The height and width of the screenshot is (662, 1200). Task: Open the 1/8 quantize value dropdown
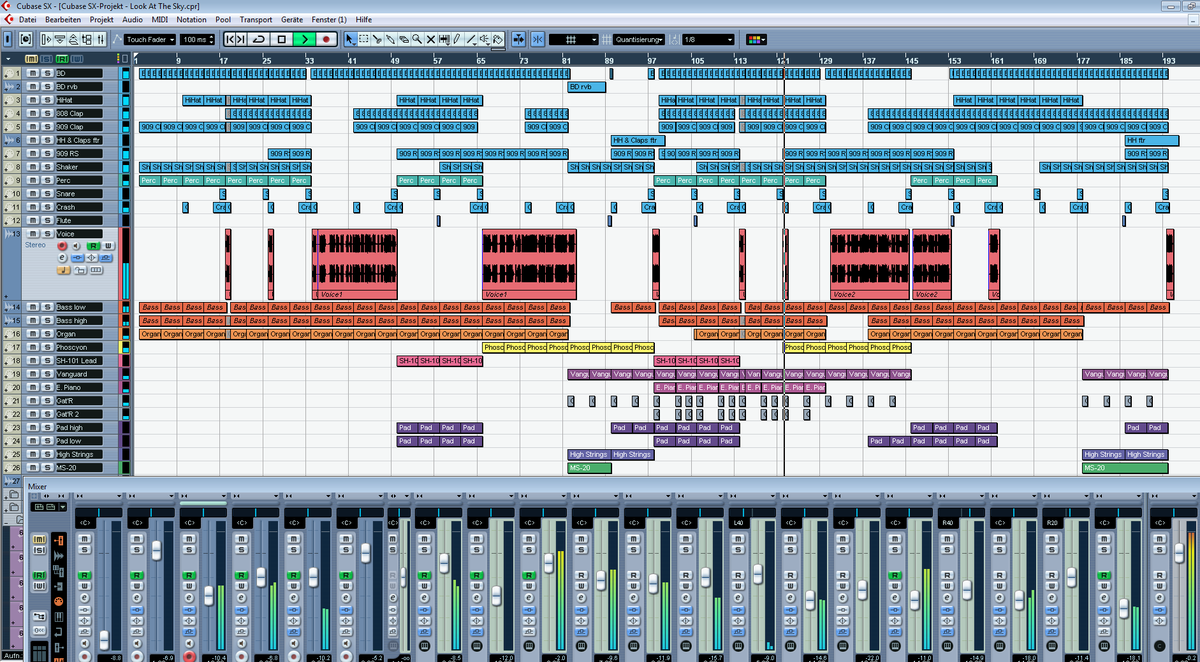click(x=708, y=39)
